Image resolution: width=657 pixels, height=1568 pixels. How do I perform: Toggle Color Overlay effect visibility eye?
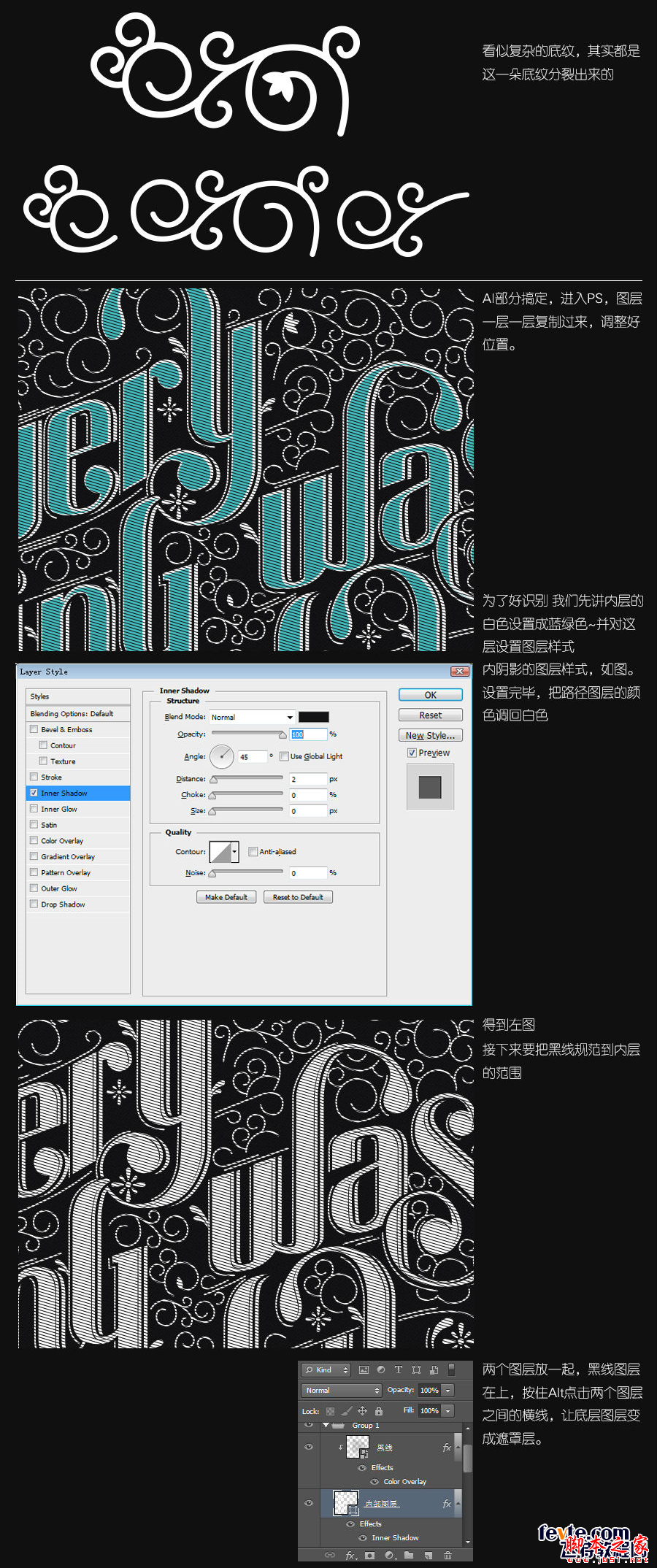coord(374,1482)
